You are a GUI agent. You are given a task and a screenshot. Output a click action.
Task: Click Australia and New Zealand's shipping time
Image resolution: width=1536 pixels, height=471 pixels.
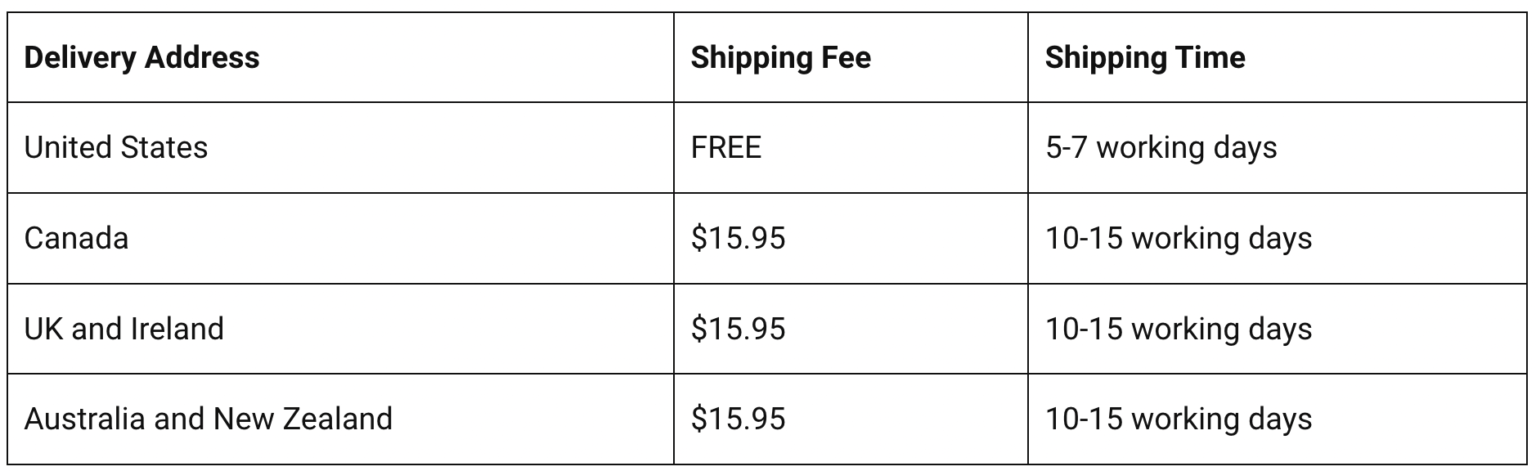(1178, 418)
